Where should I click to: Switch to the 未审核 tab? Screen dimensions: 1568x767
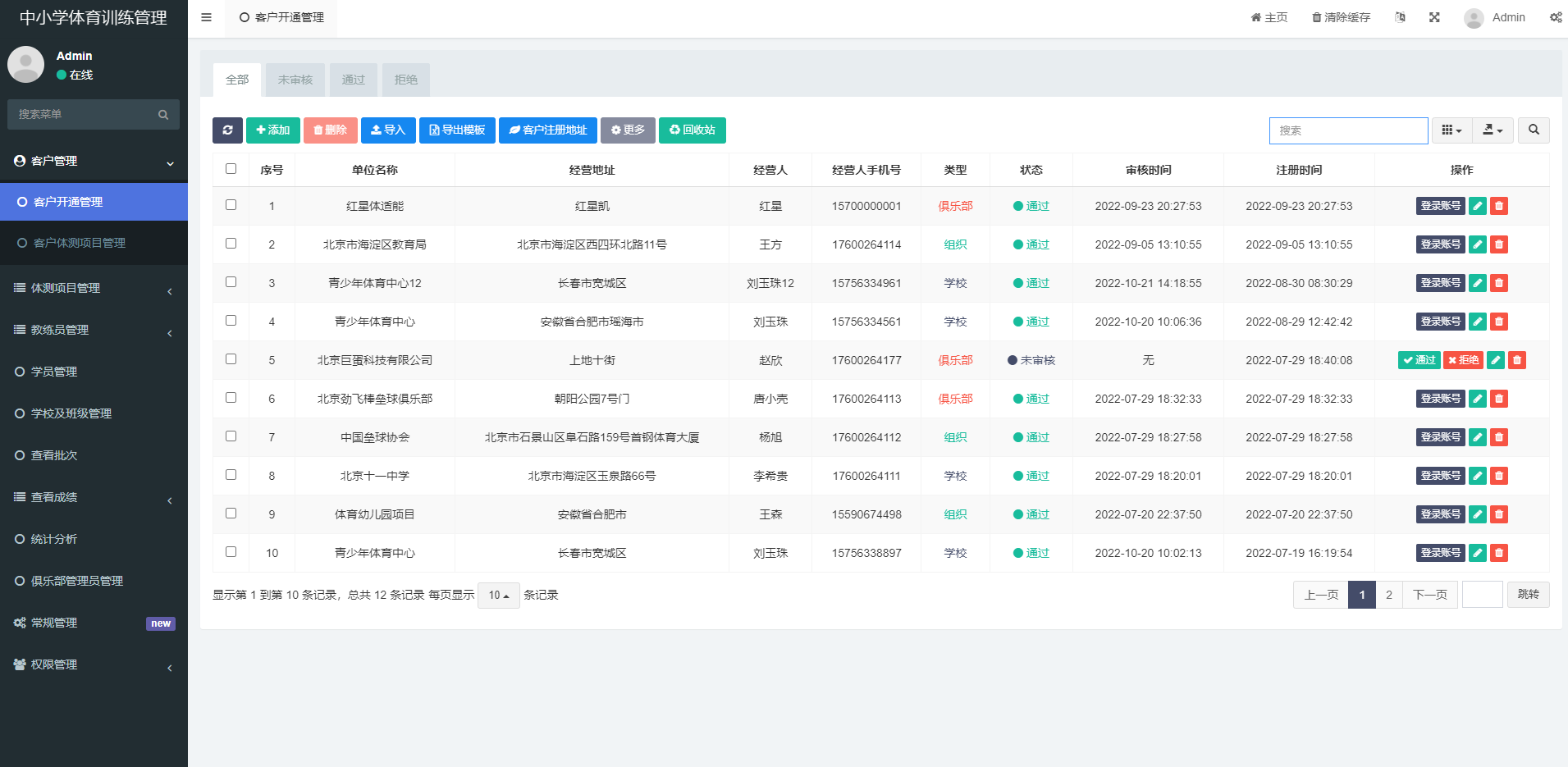[295, 80]
